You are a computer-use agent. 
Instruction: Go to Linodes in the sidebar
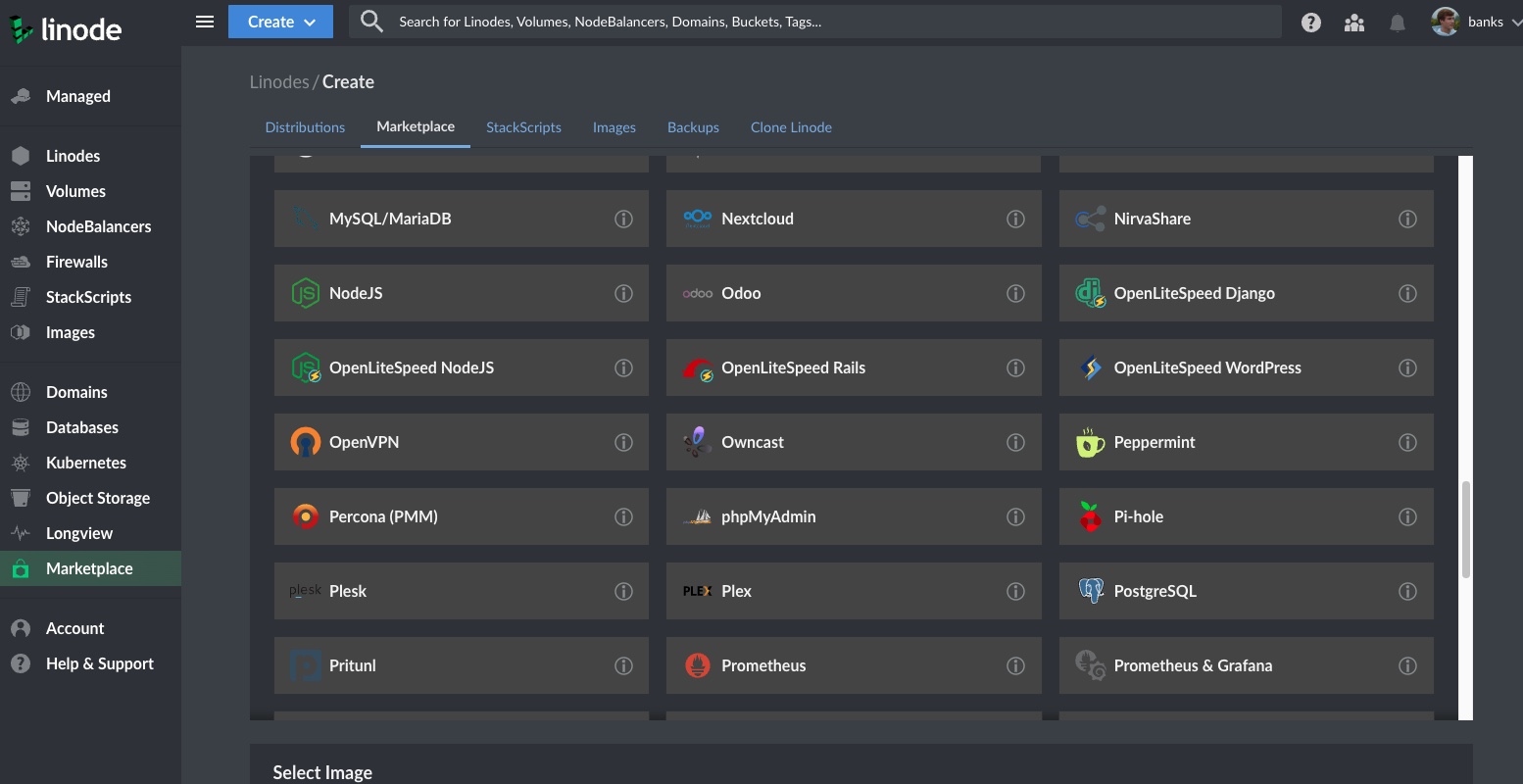[x=90, y=156]
